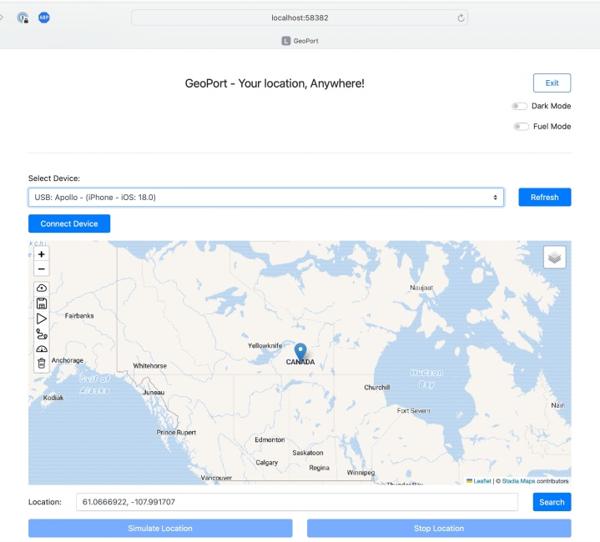
Task: Zoom in on the map
Action: click(x=41, y=254)
